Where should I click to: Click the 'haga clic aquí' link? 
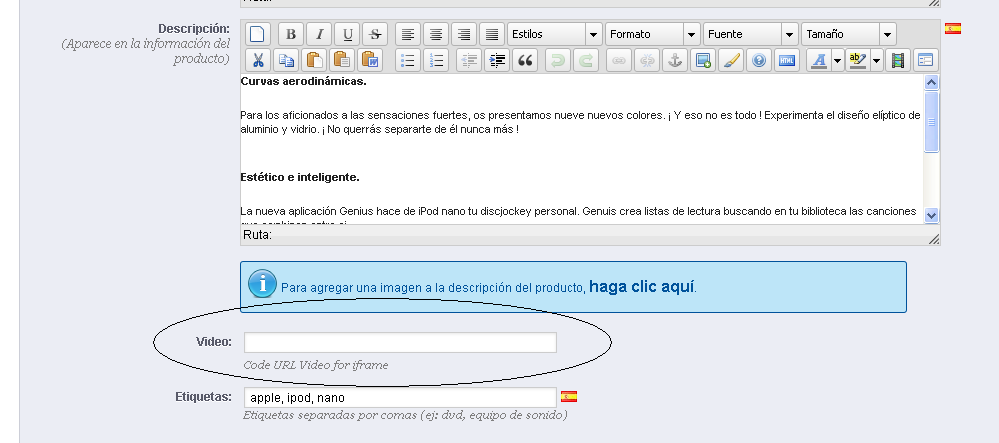[x=642, y=286]
